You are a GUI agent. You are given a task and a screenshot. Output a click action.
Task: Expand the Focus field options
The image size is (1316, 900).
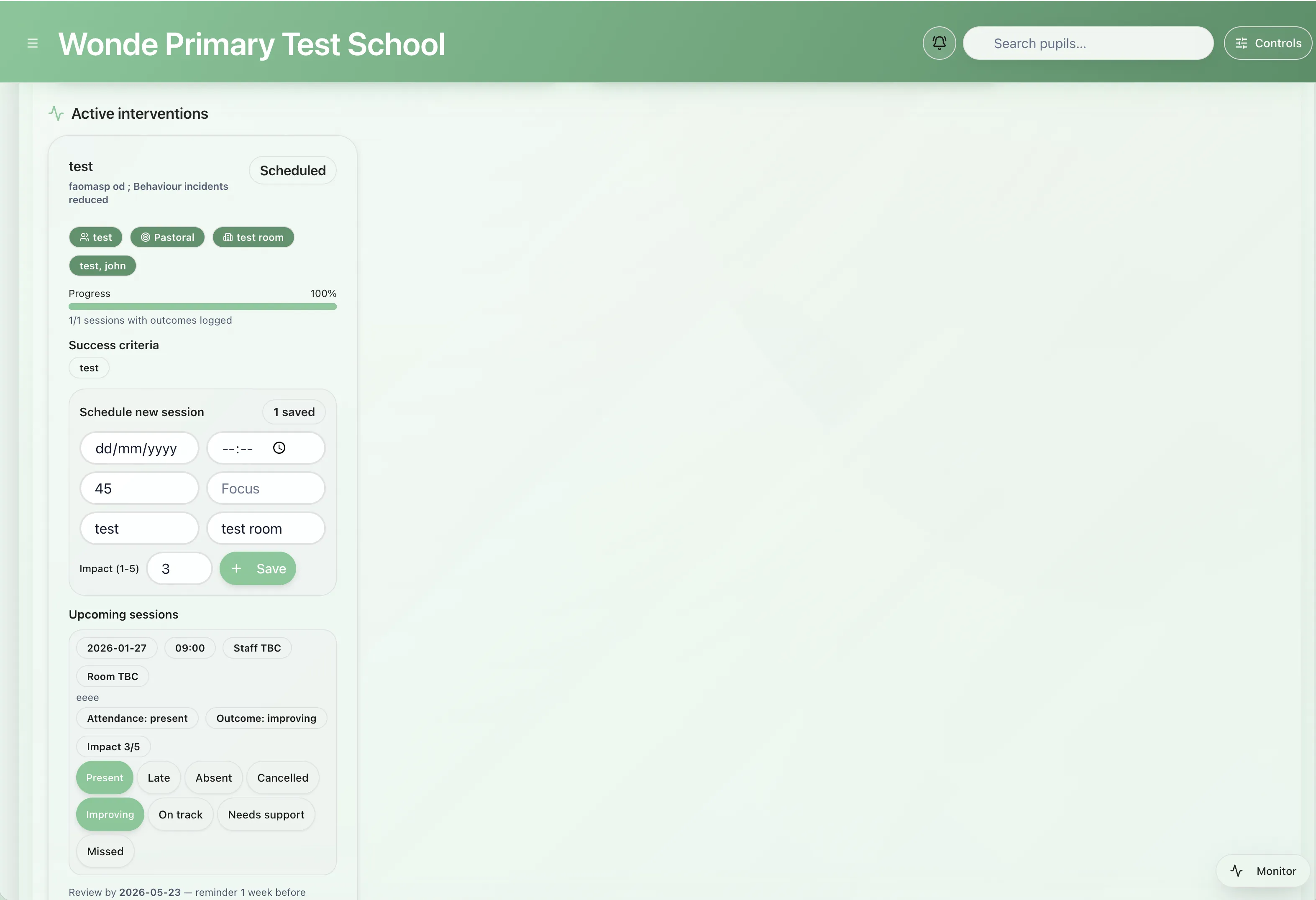(266, 488)
